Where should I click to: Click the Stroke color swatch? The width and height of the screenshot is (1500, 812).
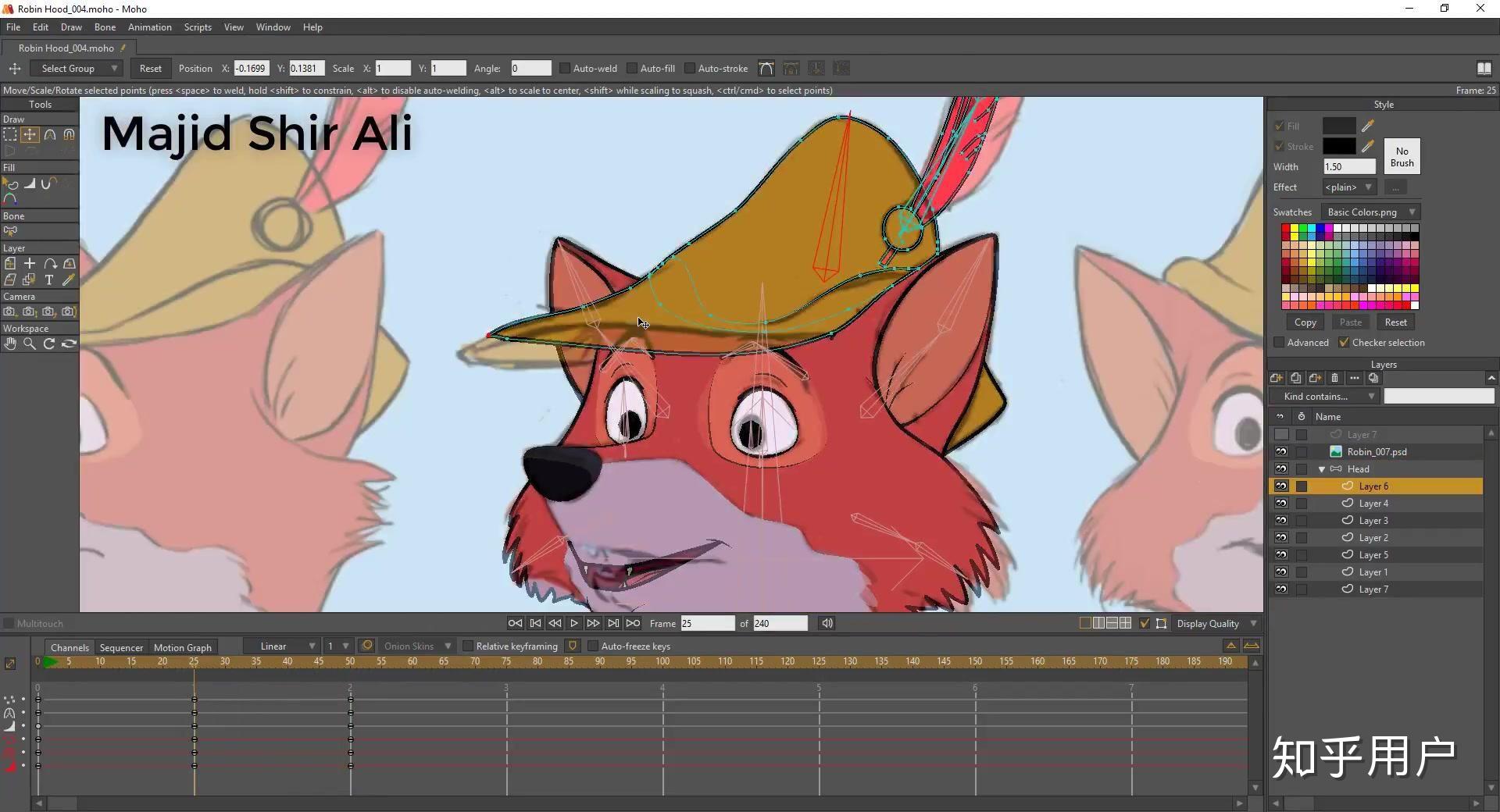click(1338, 147)
